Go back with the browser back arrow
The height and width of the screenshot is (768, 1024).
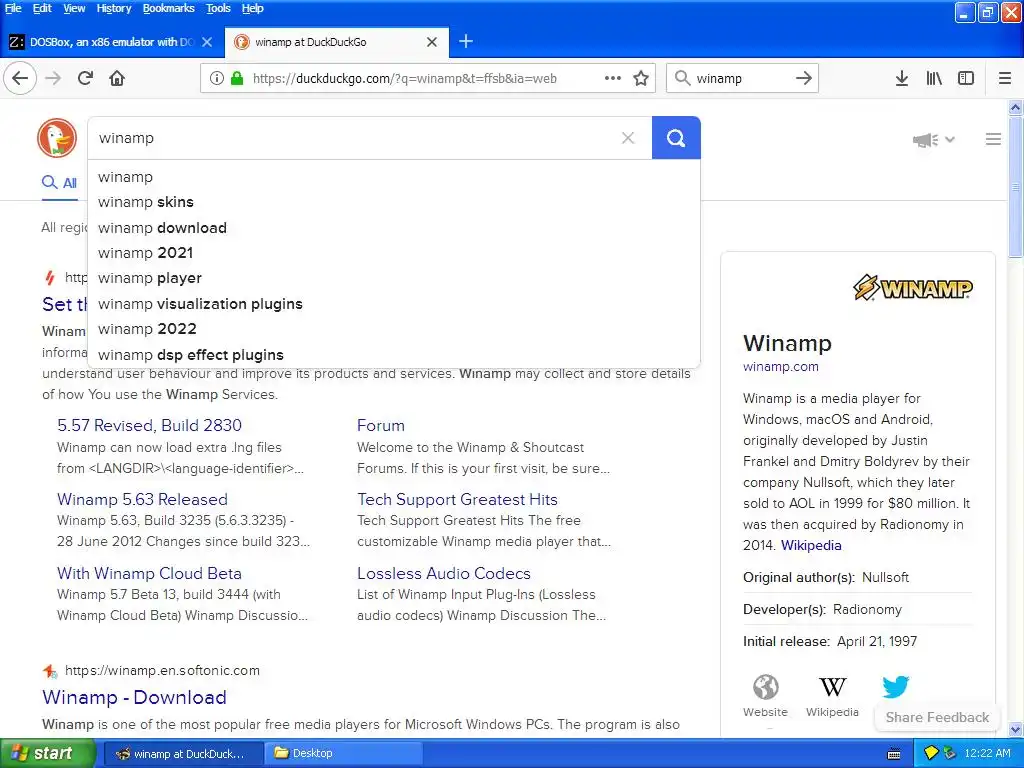20,78
